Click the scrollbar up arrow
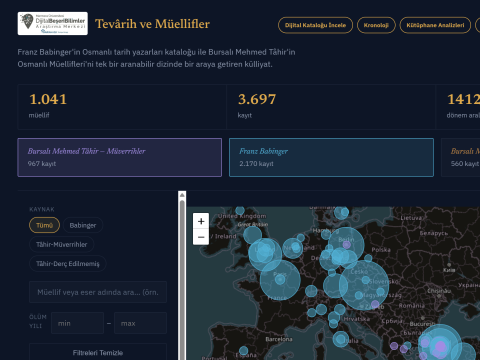480x360 pixels. coord(182,195)
